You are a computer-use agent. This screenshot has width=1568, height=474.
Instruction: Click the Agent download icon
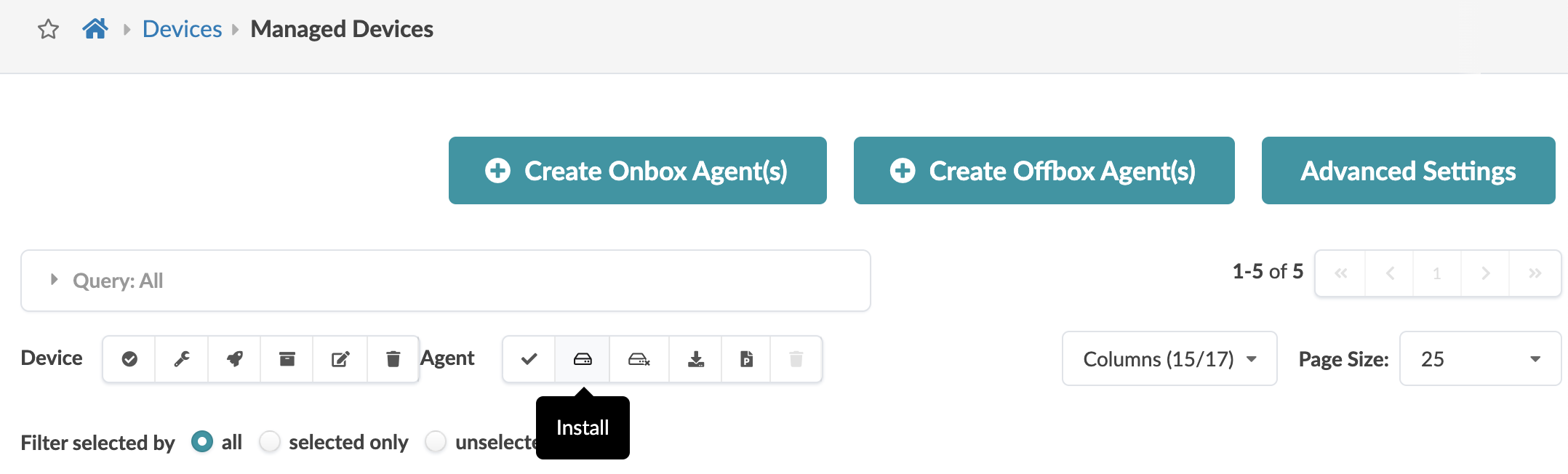click(696, 359)
